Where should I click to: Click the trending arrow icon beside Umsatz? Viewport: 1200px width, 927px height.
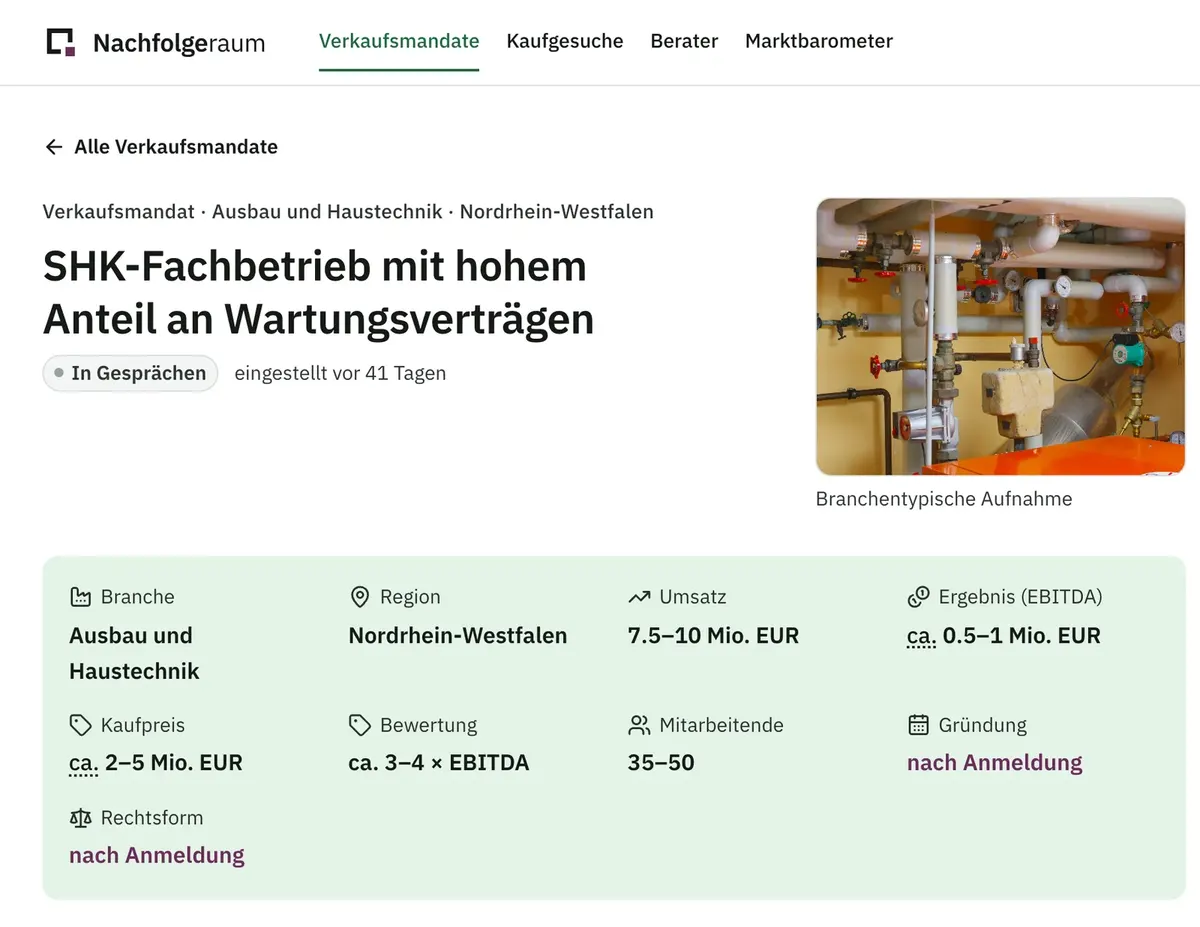point(639,597)
